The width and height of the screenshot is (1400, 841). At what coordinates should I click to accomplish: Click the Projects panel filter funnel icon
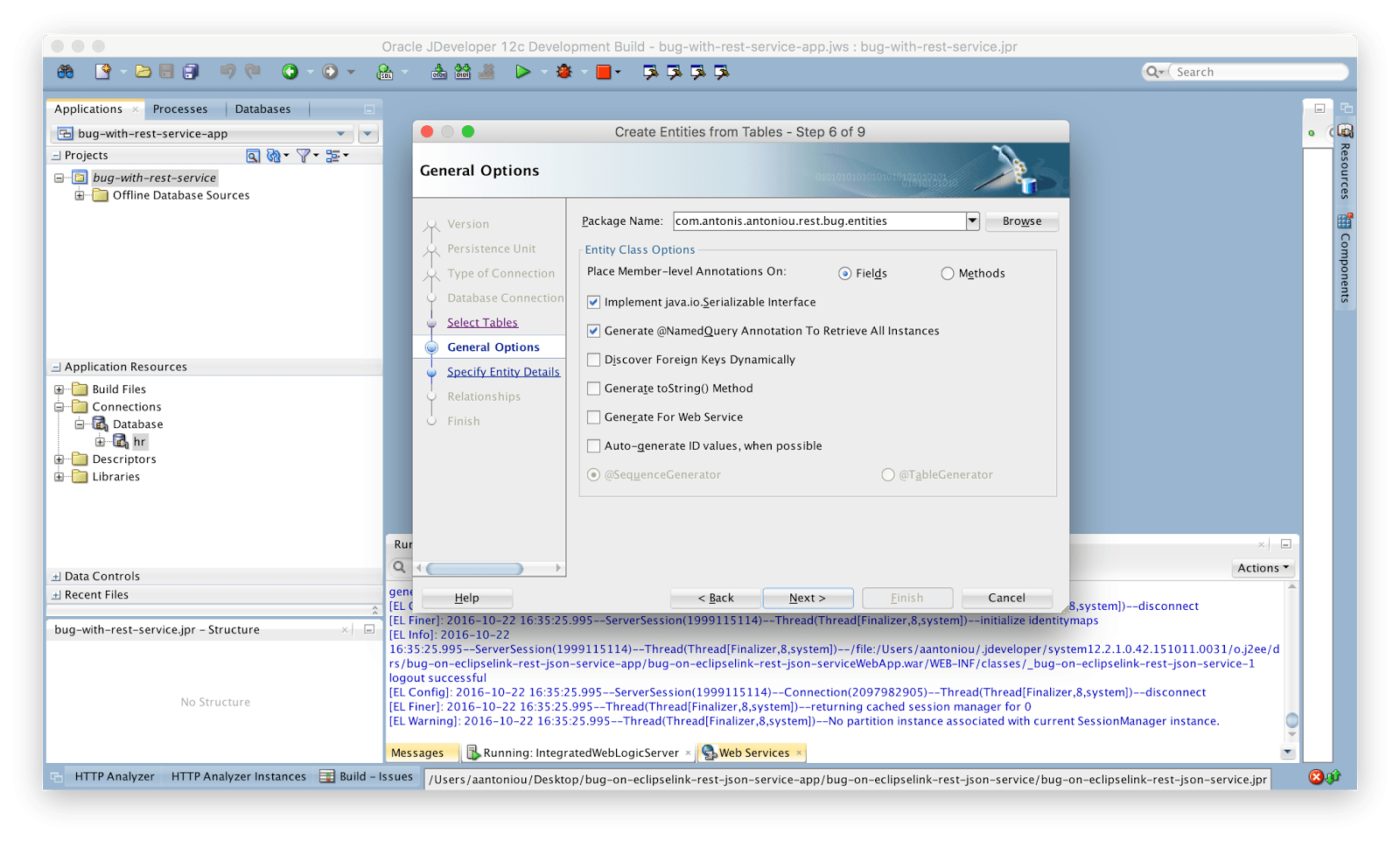[303, 156]
